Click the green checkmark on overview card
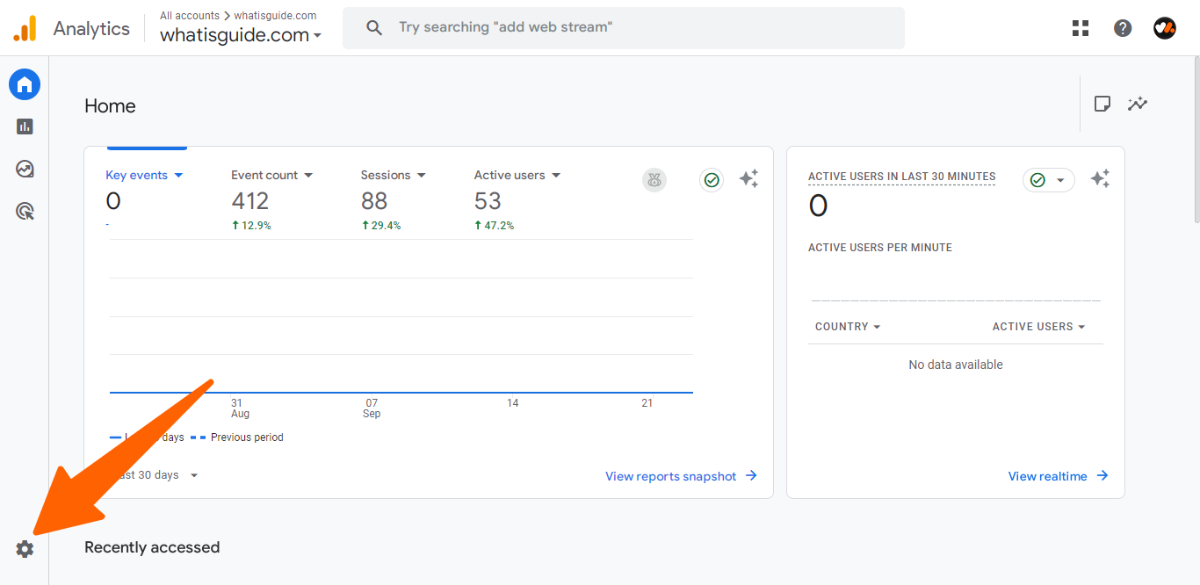Viewport: 1200px width, 585px height. click(x=711, y=180)
